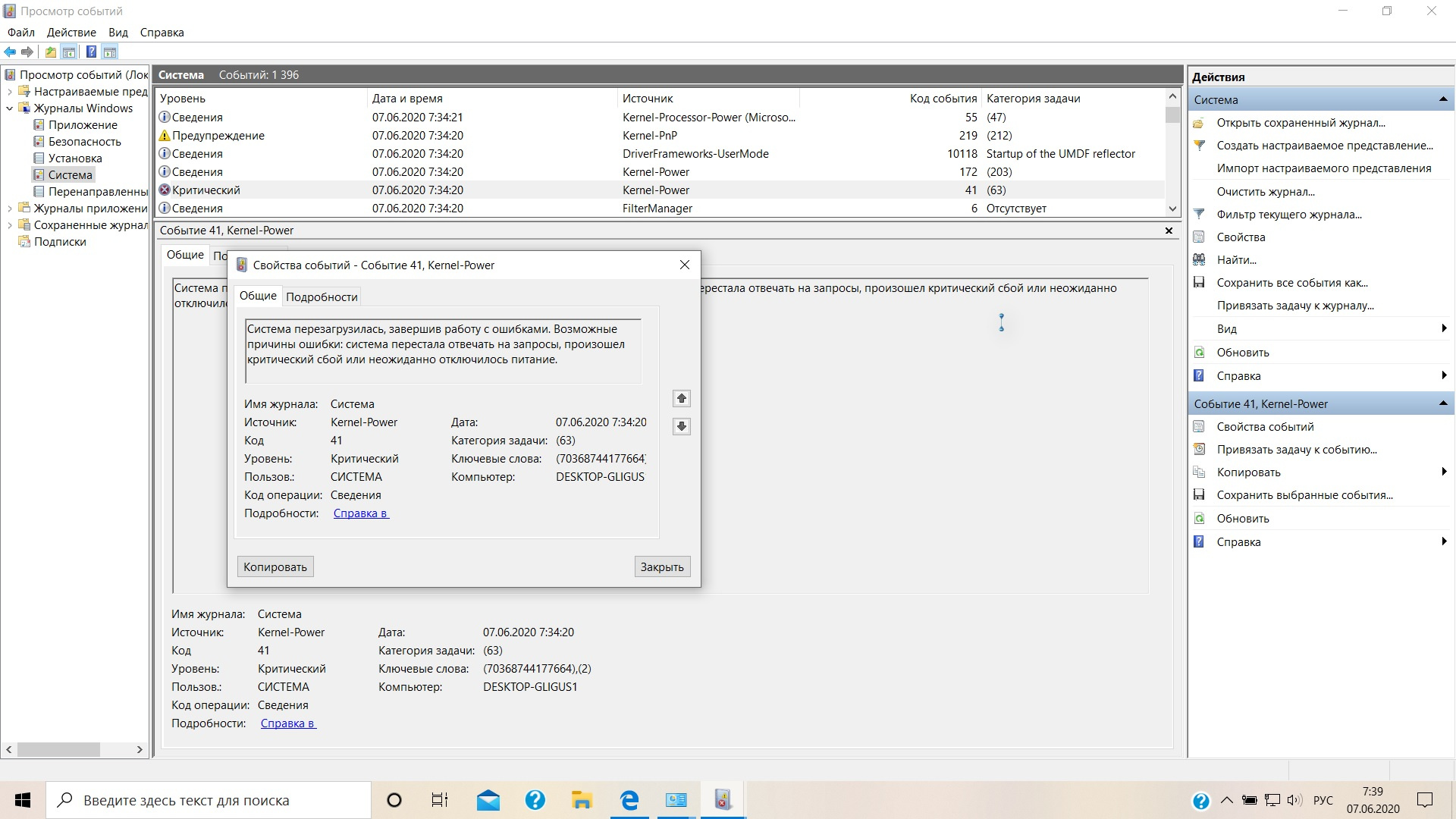Select the Setup log in tree
1456x819 pixels.
pos(75,158)
